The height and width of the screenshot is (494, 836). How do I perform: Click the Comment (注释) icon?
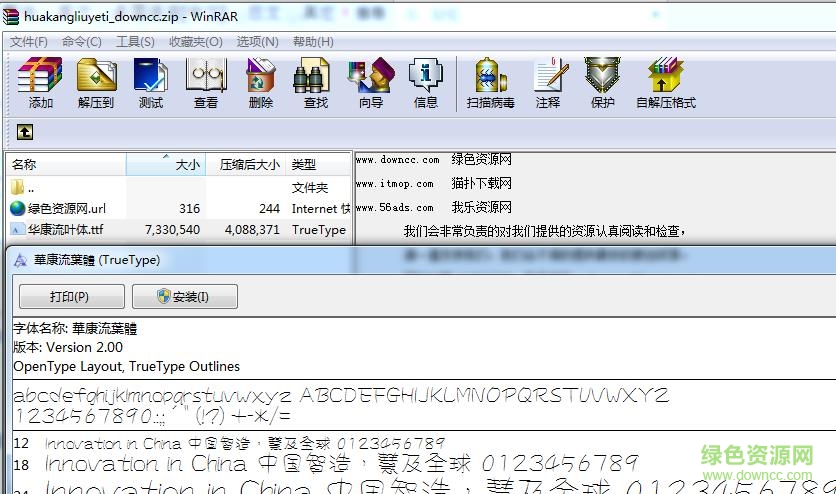(549, 83)
